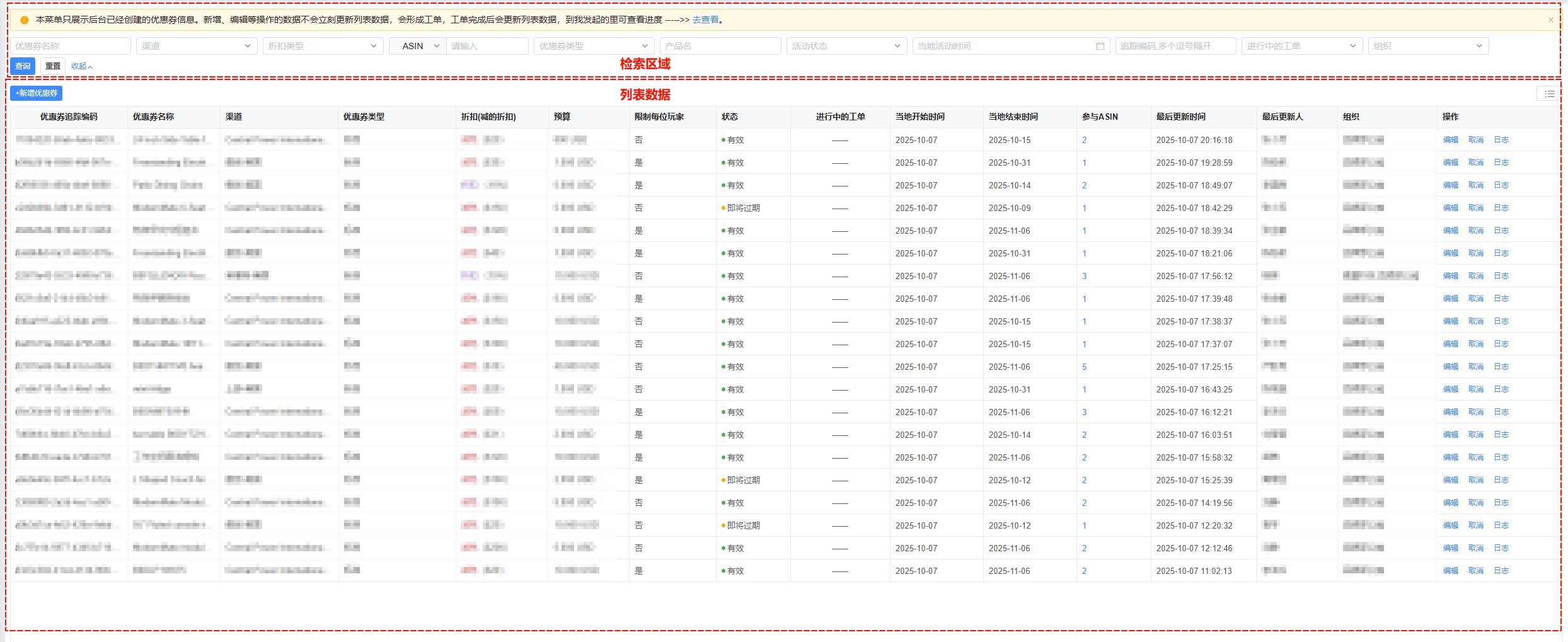Click the 追踪编码 input field

pyautogui.click(x=1175, y=46)
